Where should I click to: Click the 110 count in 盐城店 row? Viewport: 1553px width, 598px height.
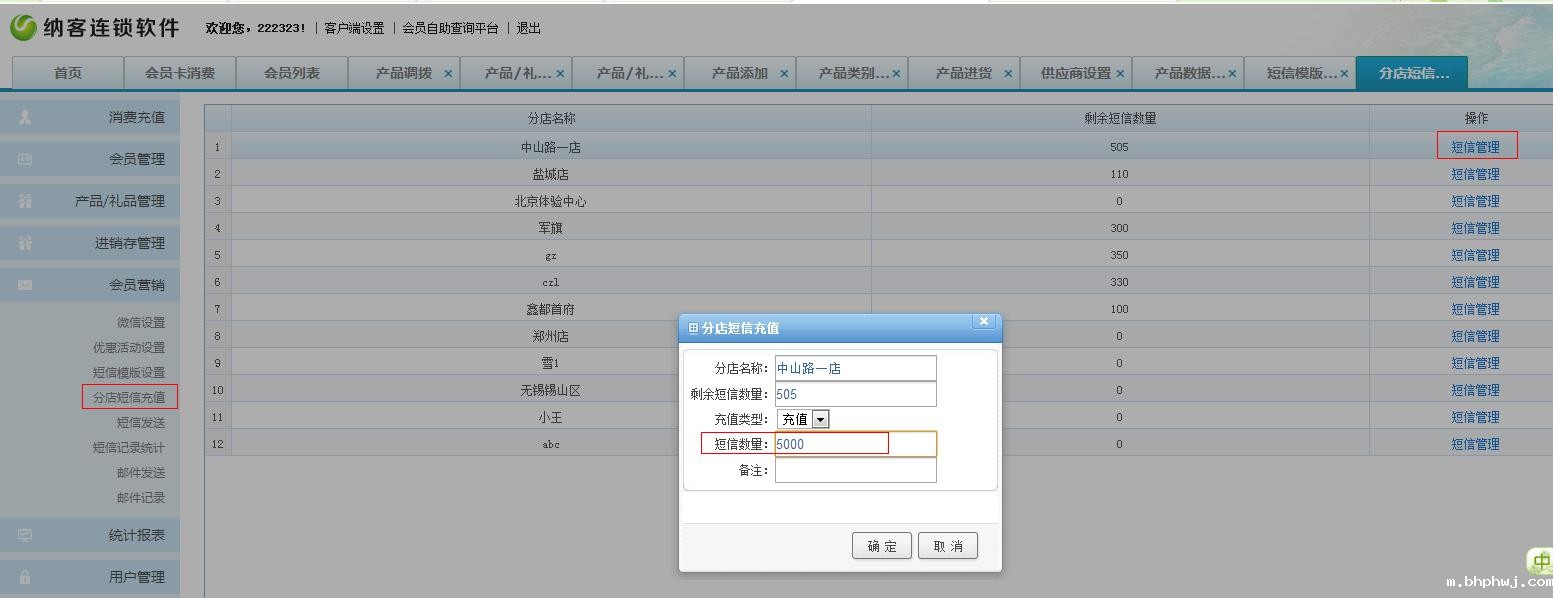(1119, 174)
